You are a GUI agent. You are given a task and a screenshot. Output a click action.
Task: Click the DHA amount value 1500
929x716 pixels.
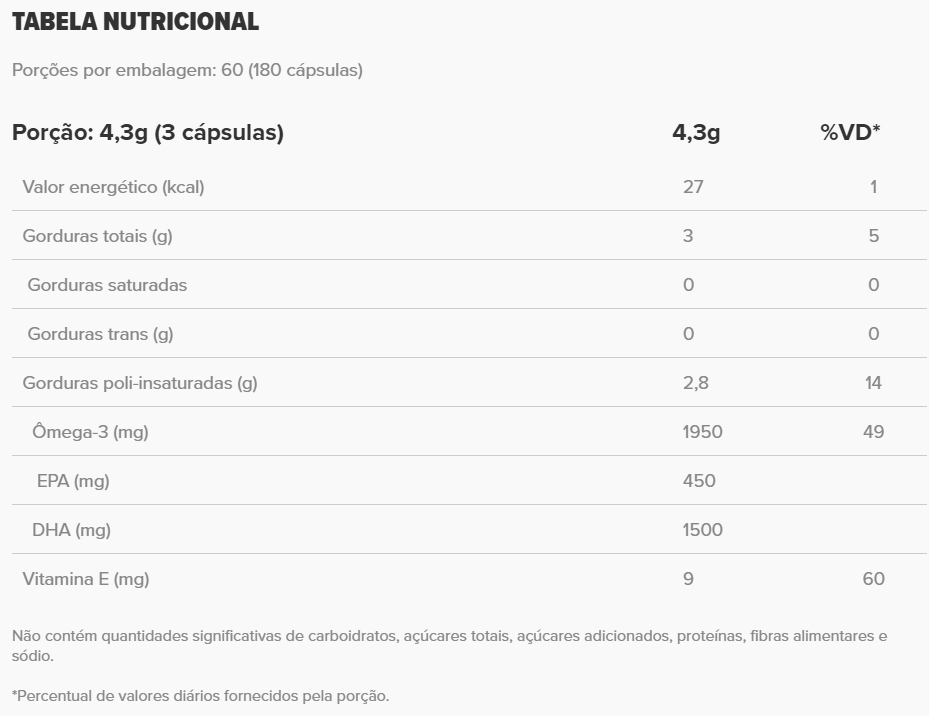tap(702, 530)
